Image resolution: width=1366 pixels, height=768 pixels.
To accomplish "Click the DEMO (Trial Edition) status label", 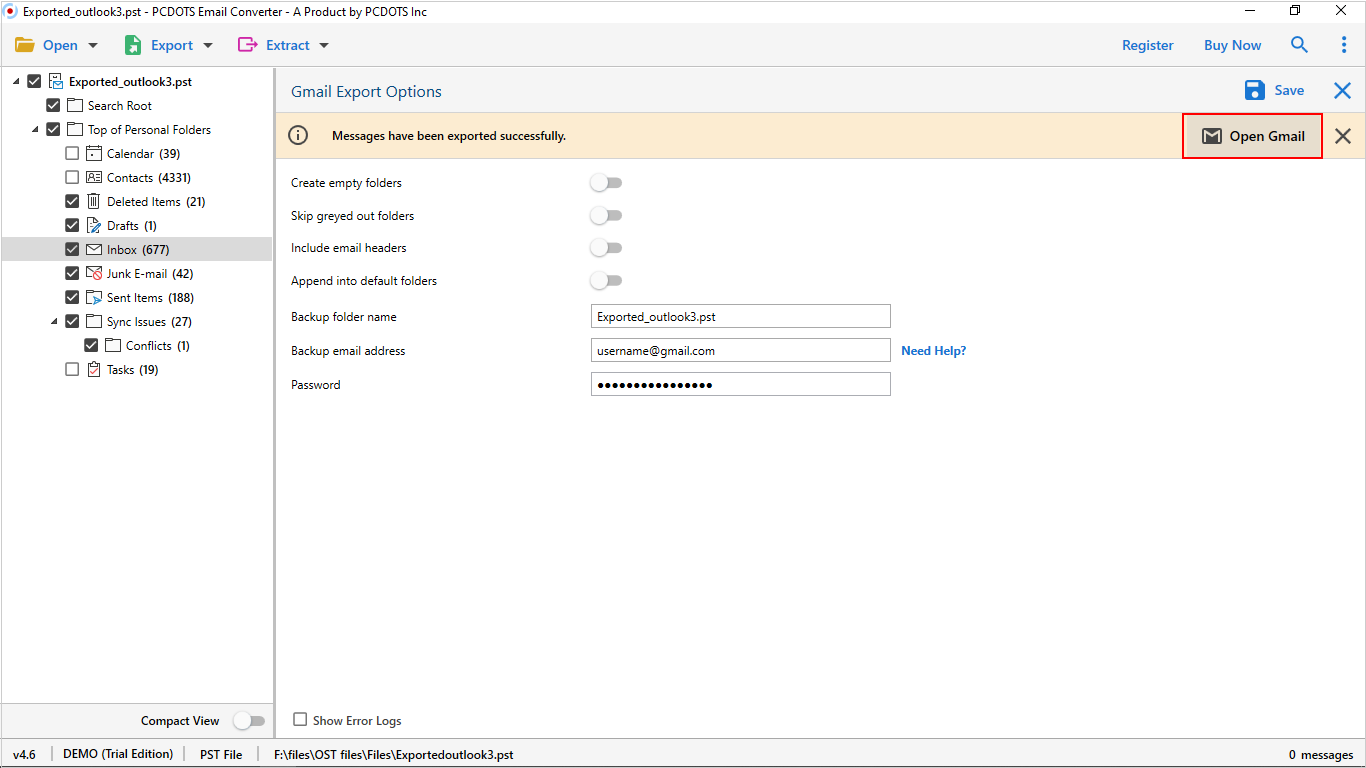I will click(x=118, y=754).
